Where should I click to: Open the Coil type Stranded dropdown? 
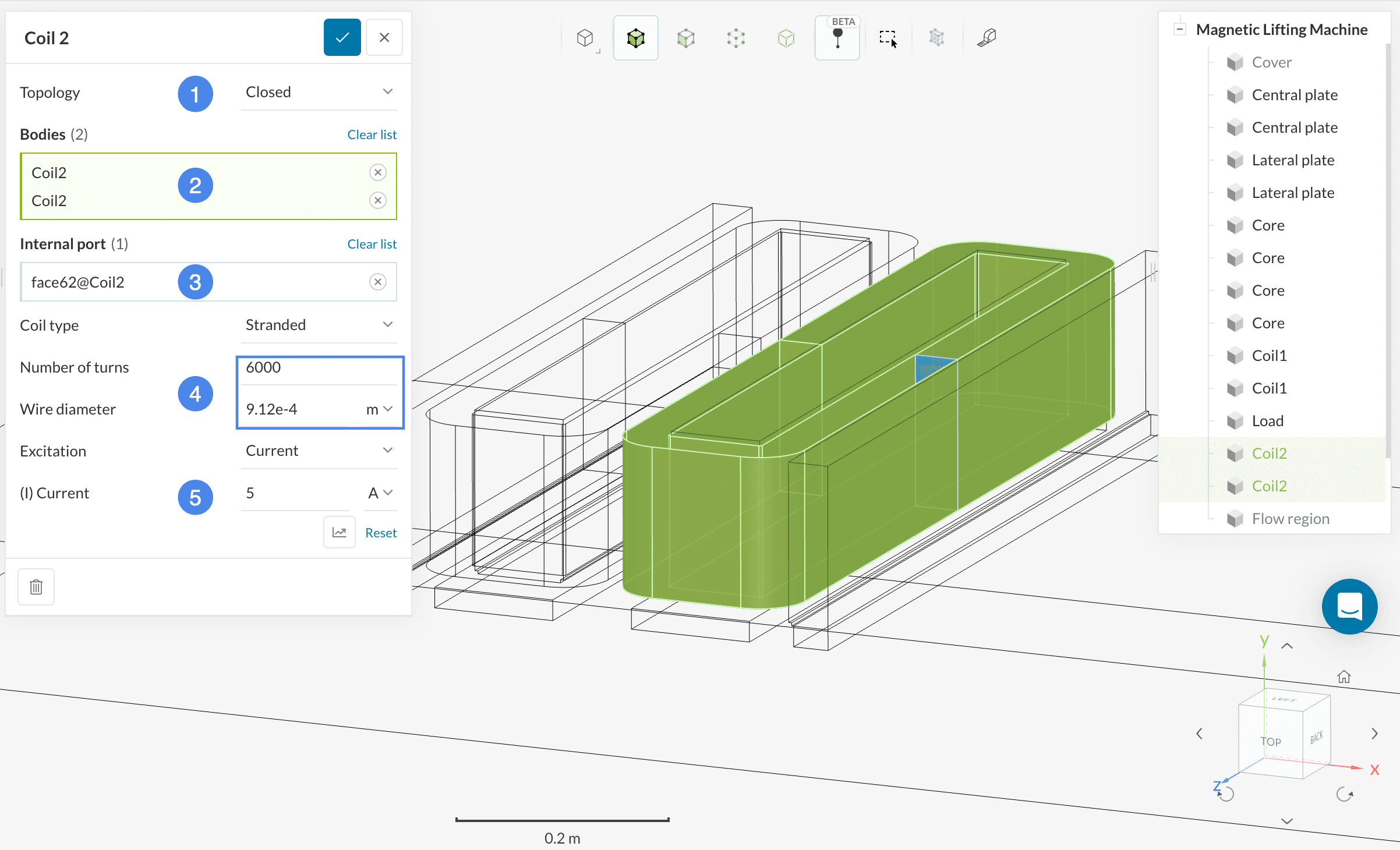click(319, 325)
